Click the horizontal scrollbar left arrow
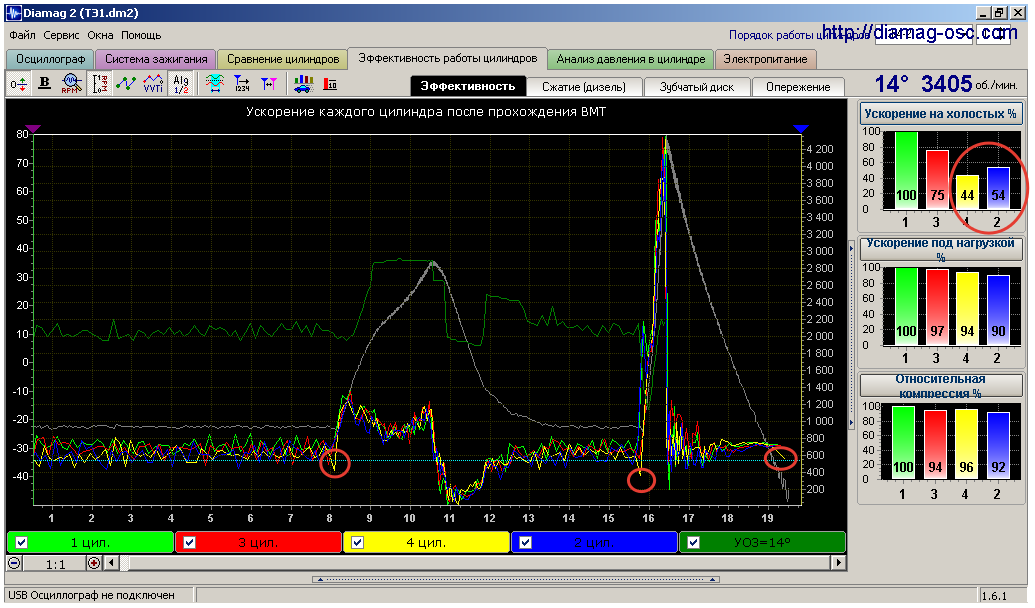 point(111,563)
